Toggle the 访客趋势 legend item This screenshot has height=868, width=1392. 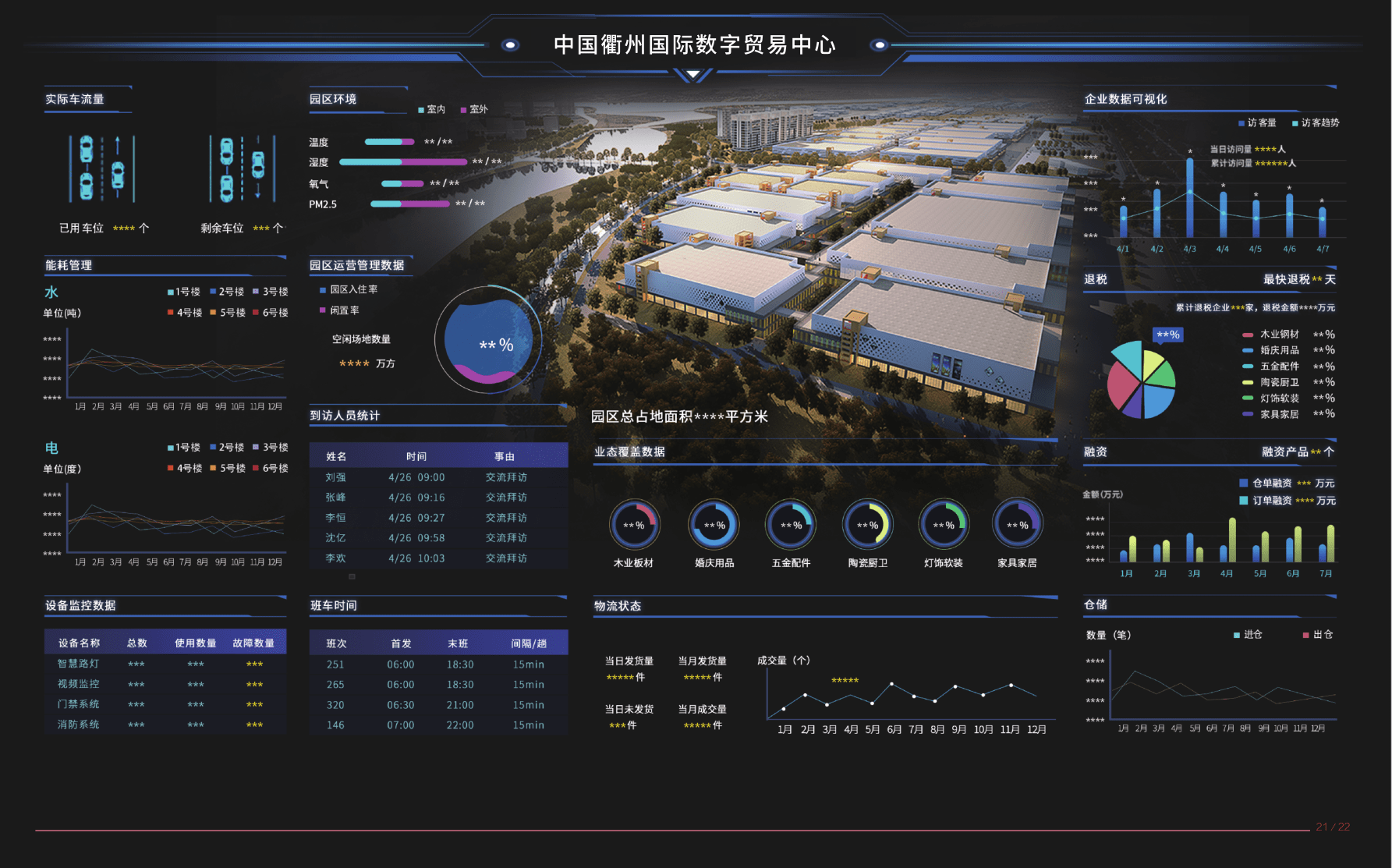coord(1316,123)
